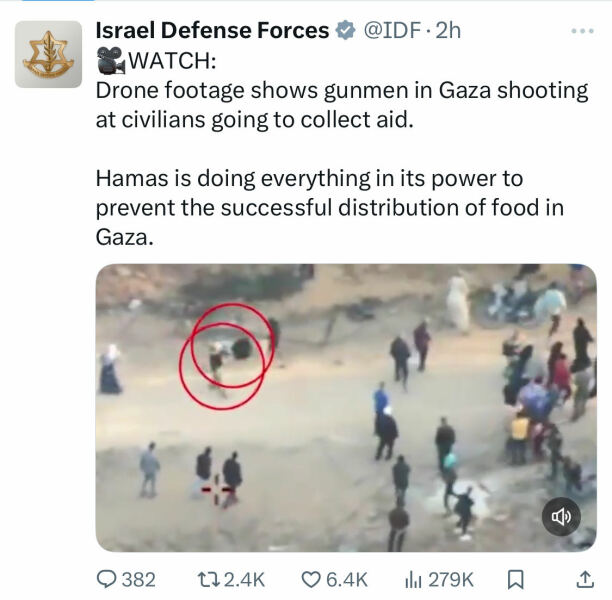The image size is (612, 600).
Task: Click the 382 replies count
Action: pyautogui.click(x=138, y=579)
